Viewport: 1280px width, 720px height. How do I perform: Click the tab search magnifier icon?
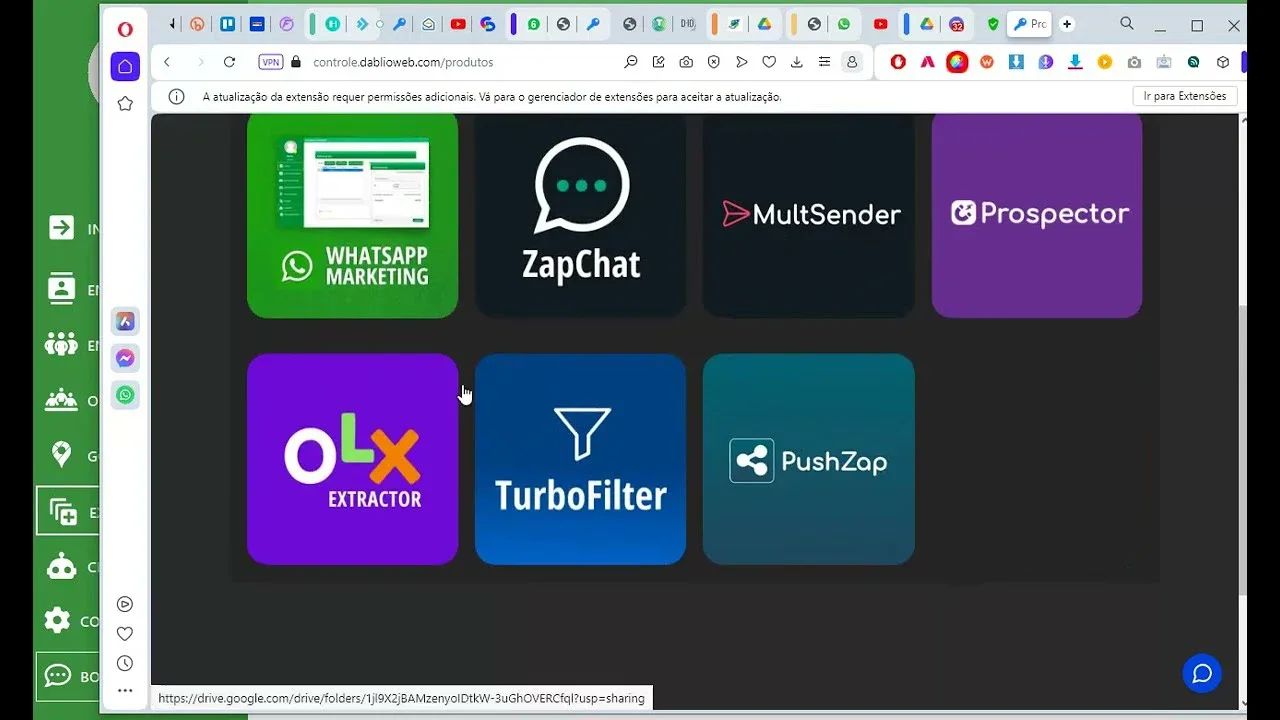click(1127, 24)
